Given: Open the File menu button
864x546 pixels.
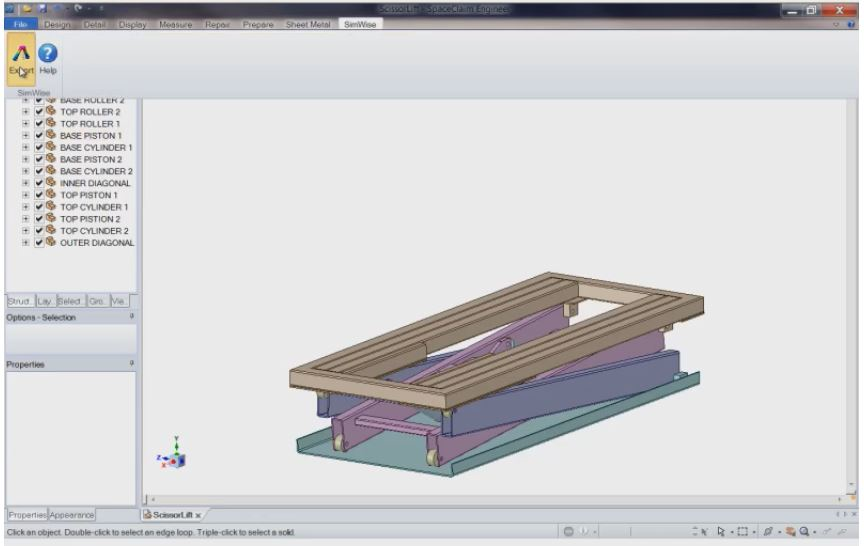Looking at the screenshot, I should [19, 23].
